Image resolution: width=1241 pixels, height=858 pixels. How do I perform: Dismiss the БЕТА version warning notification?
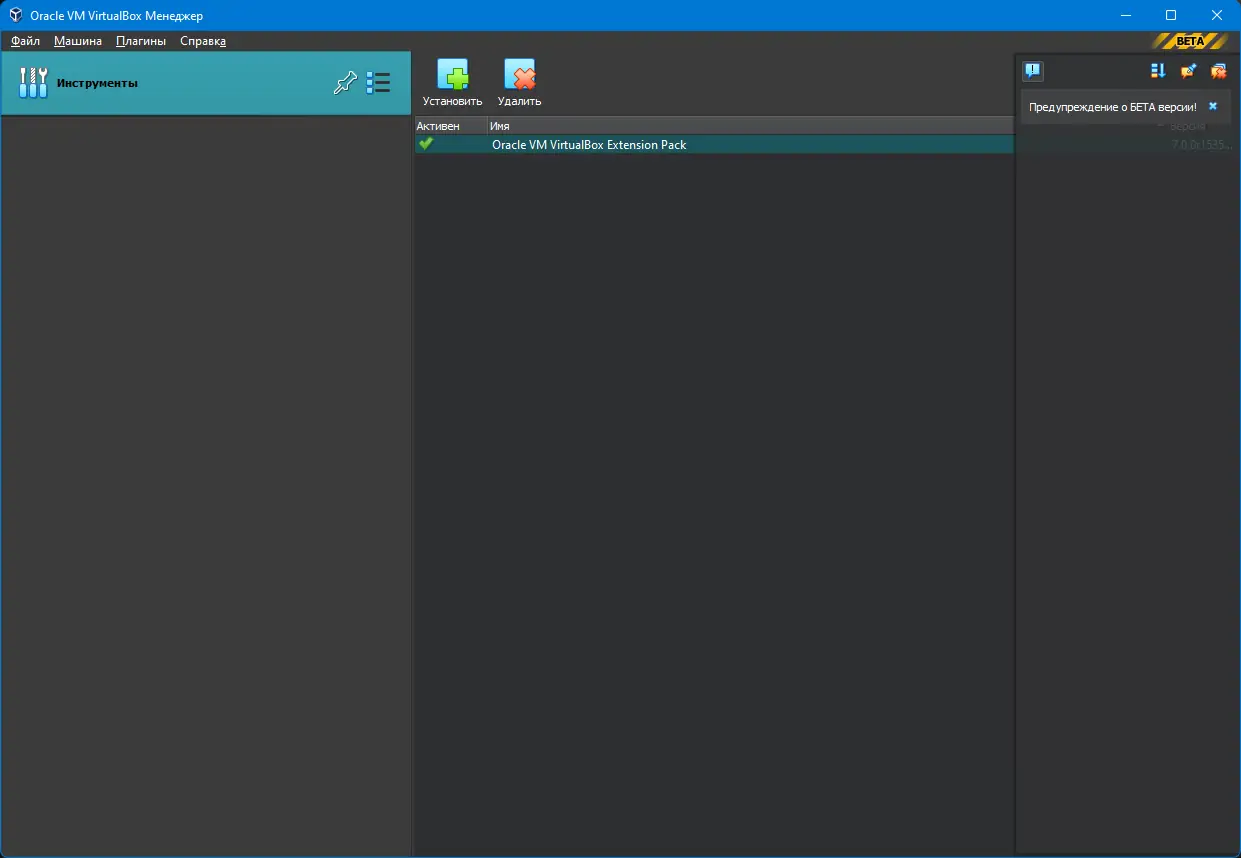[x=1213, y=106]
